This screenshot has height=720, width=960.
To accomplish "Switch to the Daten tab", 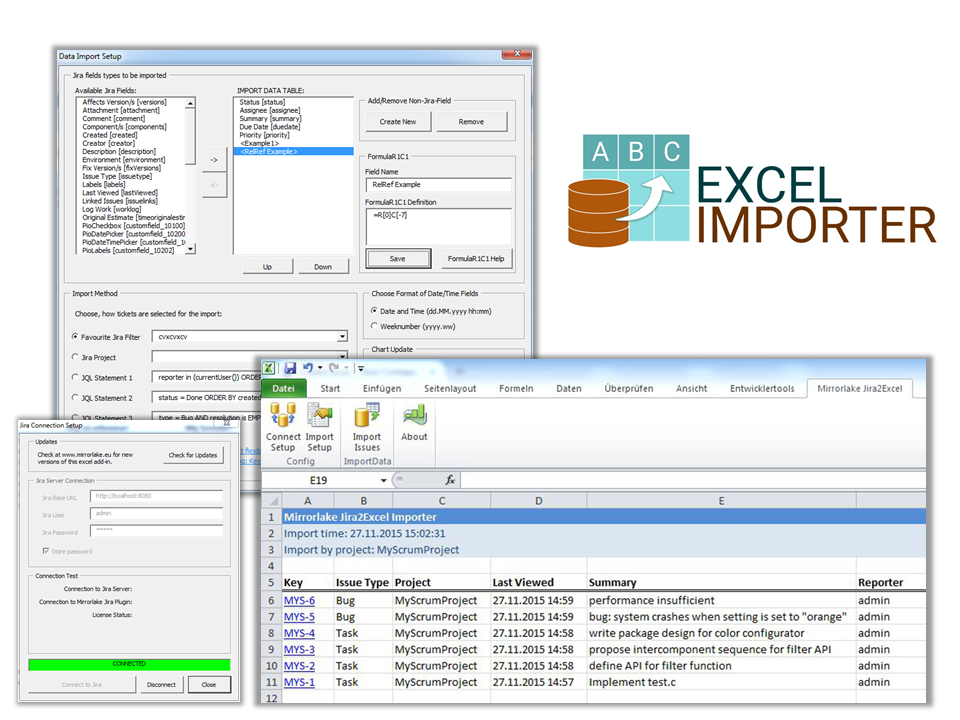I will pyautogui.click(x=569, y=388).
